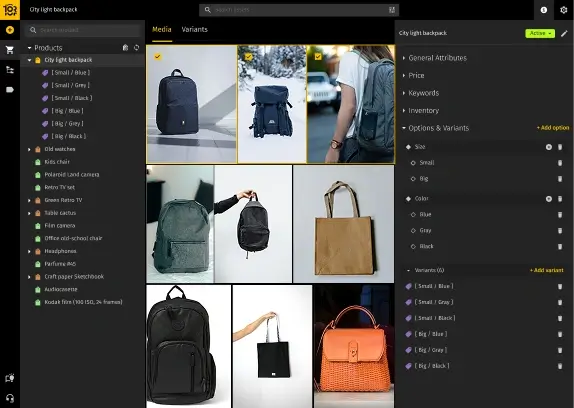Delete the Blue color value
574x408 pixels.
560,214
